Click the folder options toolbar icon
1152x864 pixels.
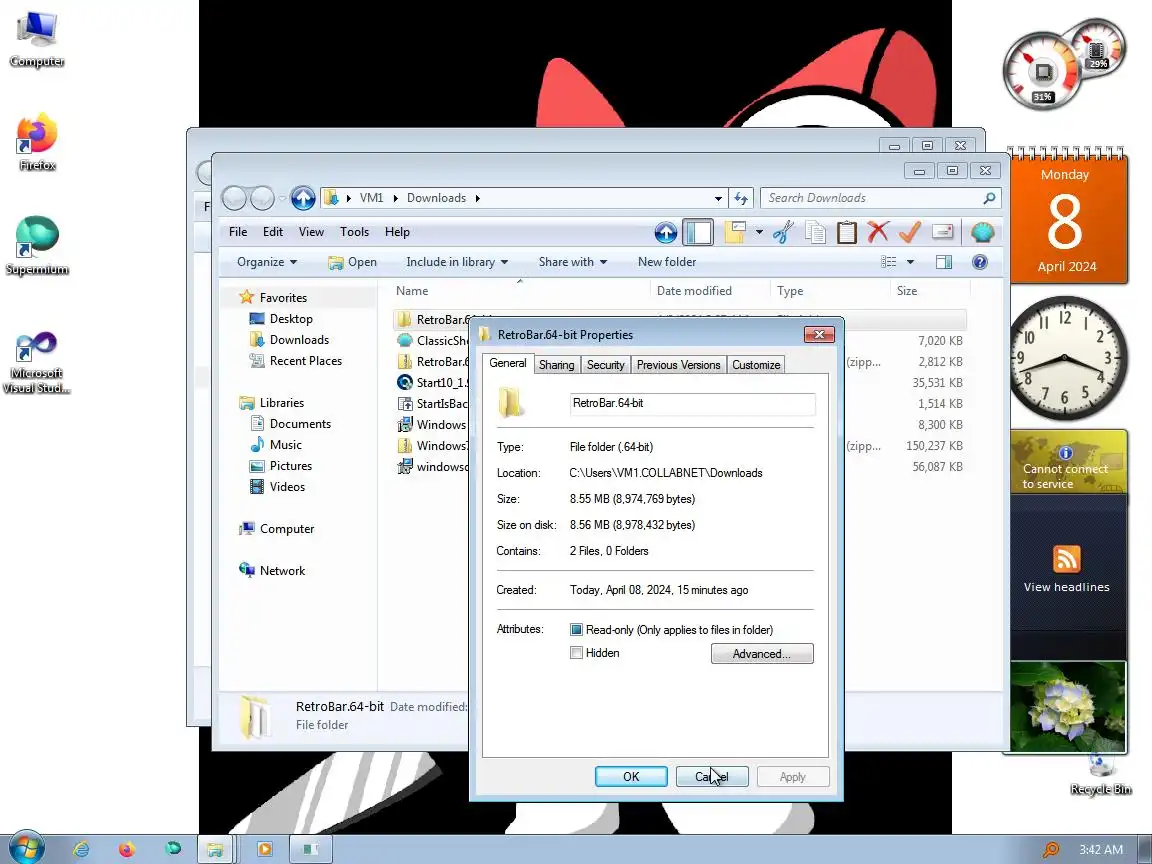[x=735, y=232]
